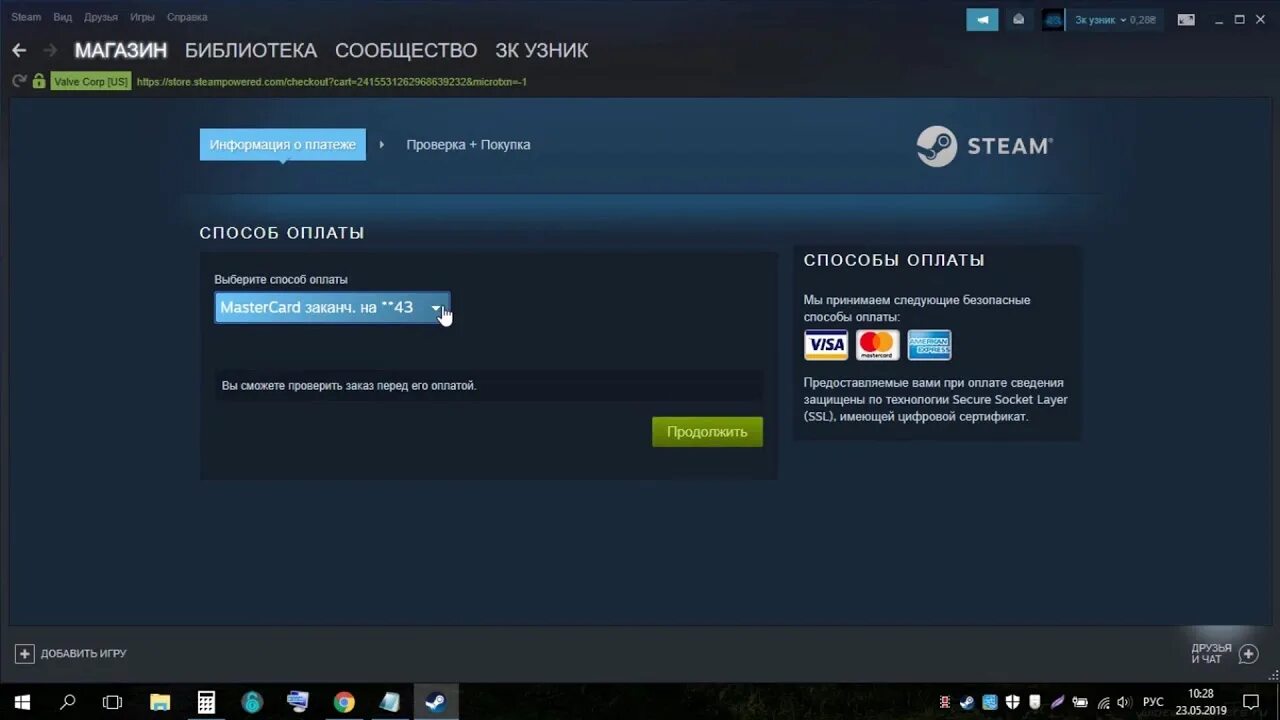Go to the СООБЩЕСТВО tab
1280x720 pixels.
click(x=406, y=50)
